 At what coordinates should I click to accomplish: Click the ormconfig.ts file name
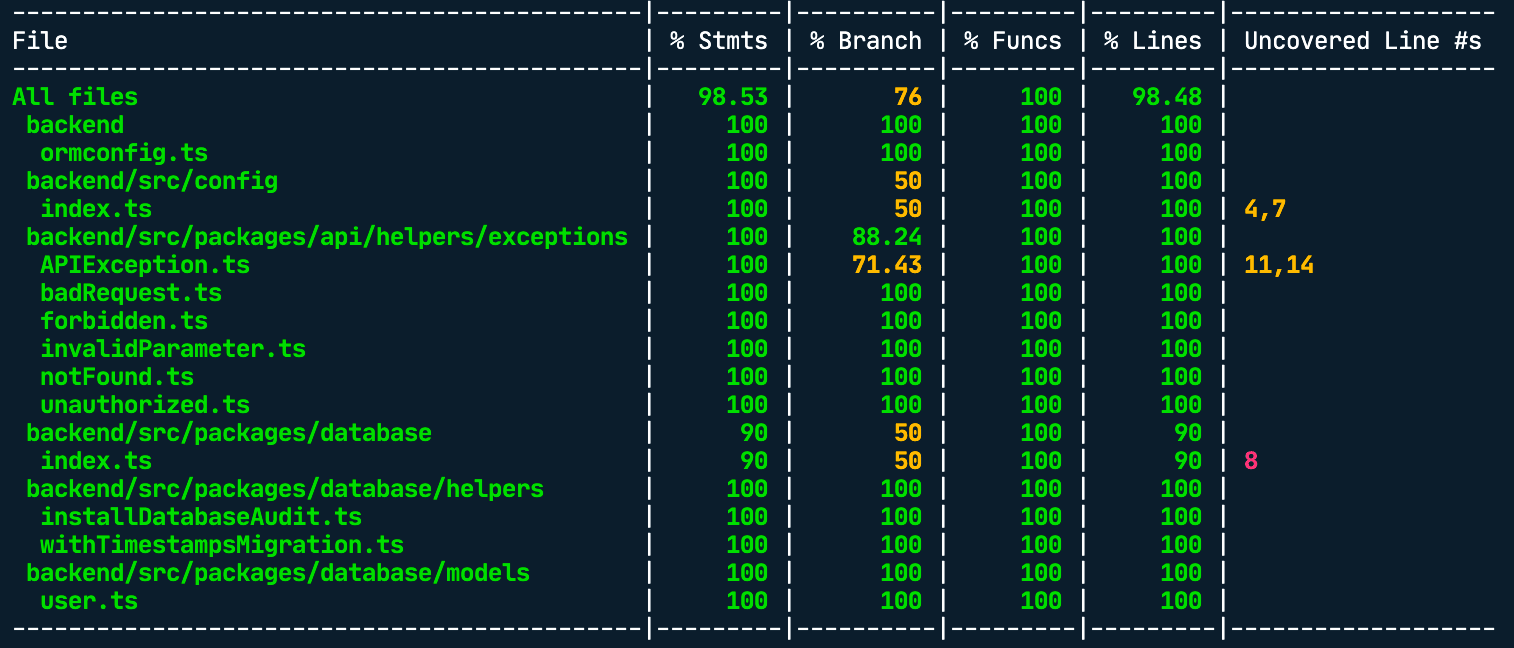pos(124,153)
